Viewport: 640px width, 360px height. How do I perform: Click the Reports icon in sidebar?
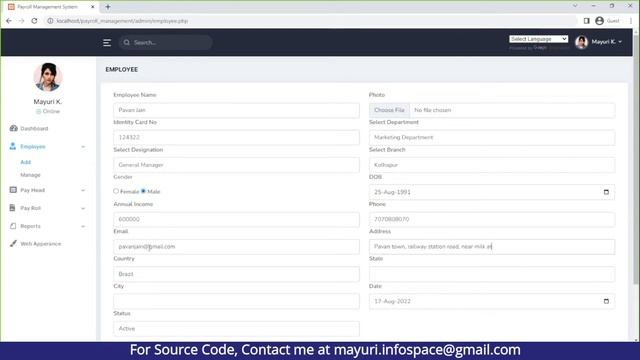click(13, 226)
